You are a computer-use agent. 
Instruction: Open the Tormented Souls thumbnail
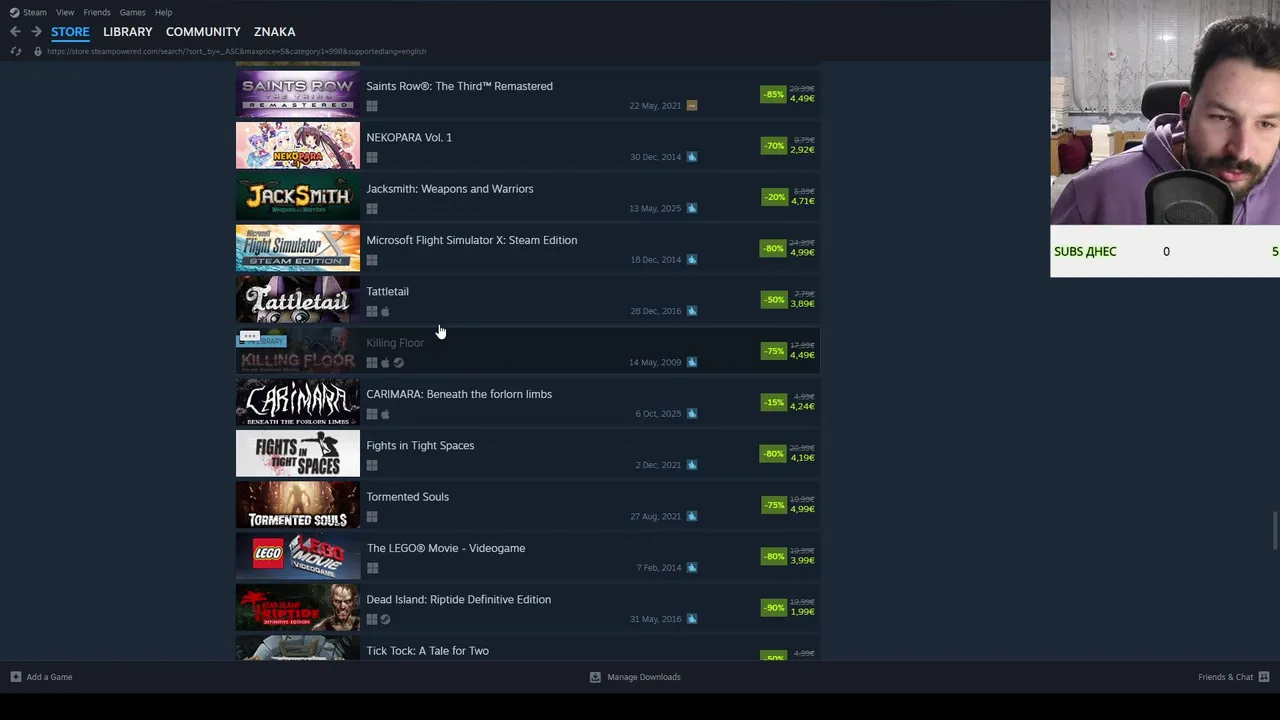pos(298,505)
